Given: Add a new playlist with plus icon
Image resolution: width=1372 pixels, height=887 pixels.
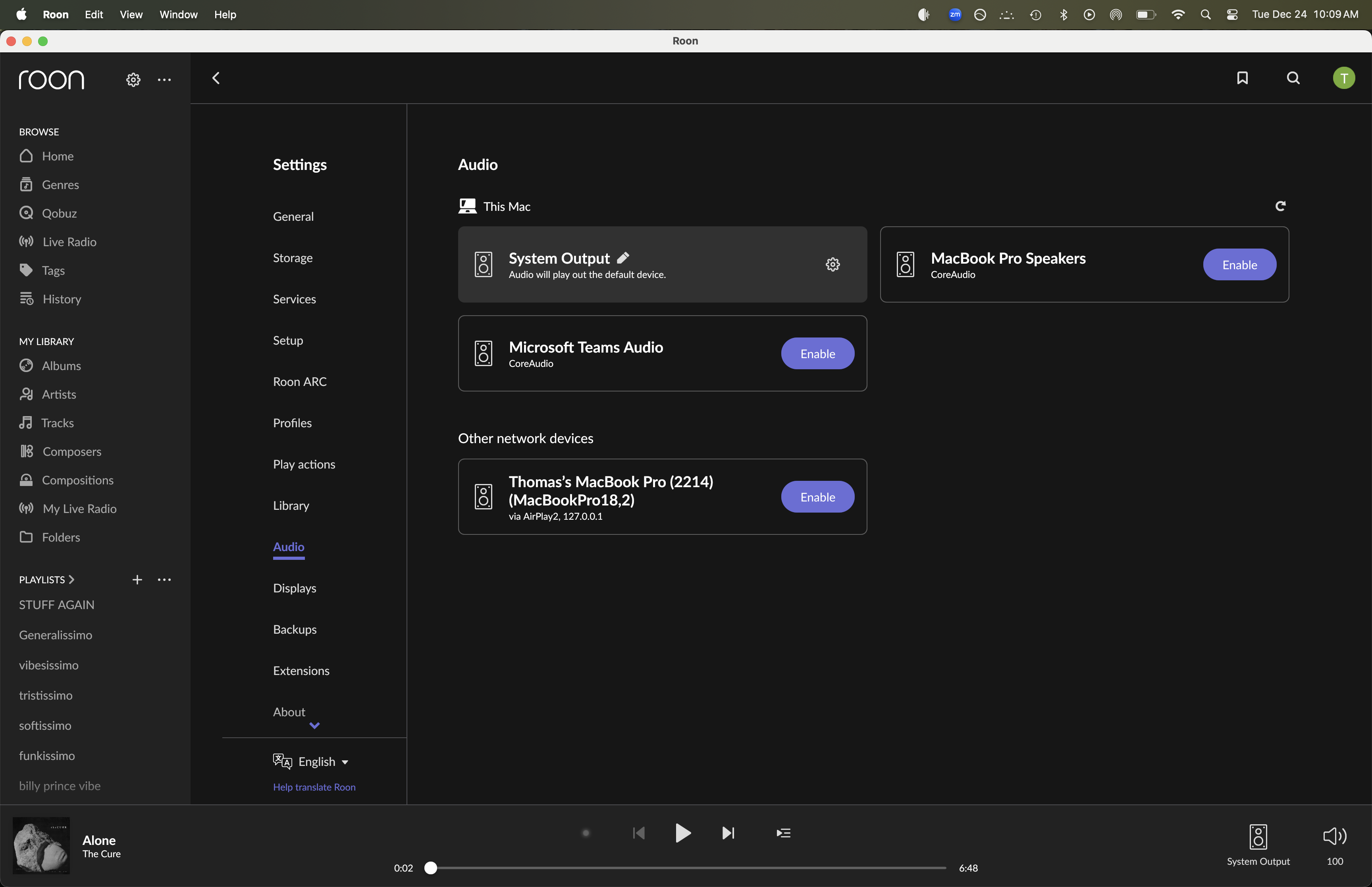Looking at the screenshot, I should point(137,579).
